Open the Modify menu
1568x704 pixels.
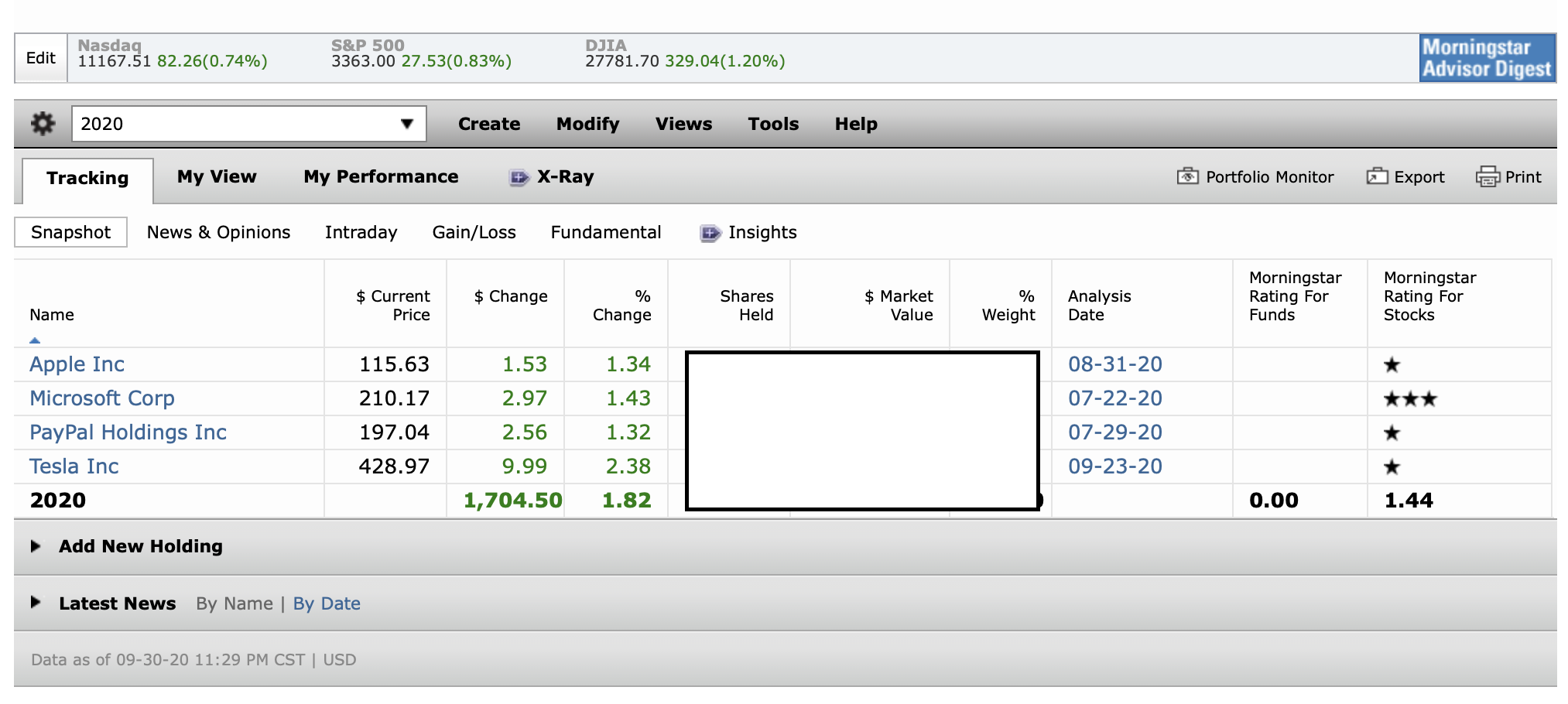click(x=588, y=124)
